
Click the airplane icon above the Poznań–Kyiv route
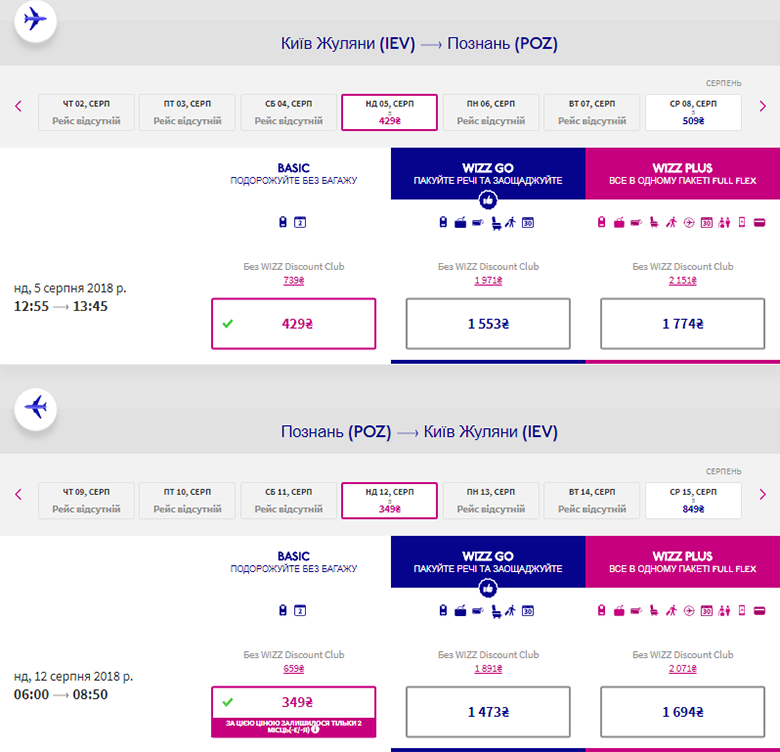point(36,407)
